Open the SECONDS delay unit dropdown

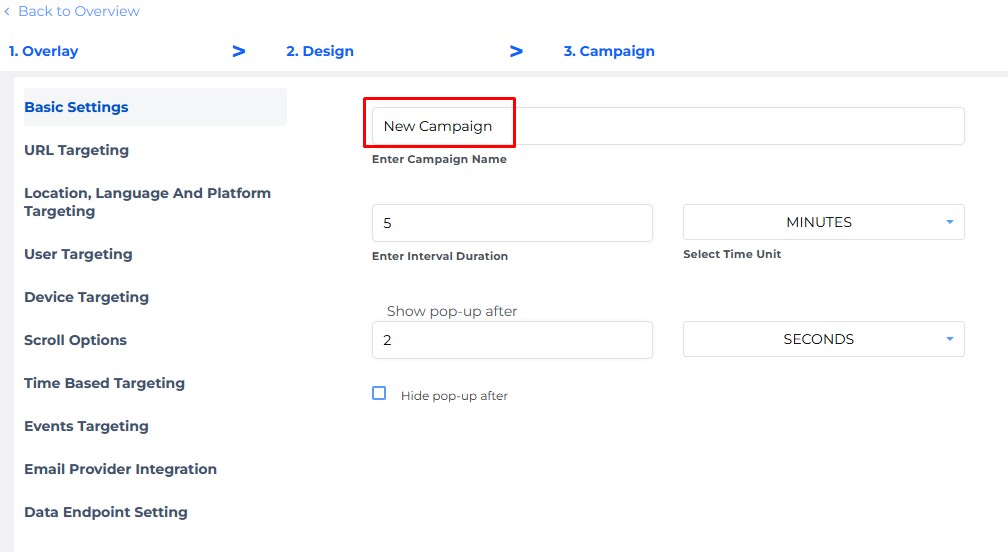824,339
